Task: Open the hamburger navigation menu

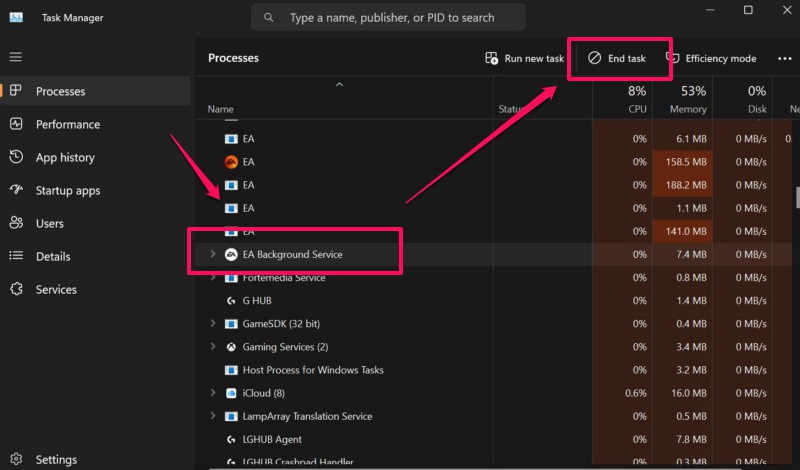Action: [x=16, y=57]
